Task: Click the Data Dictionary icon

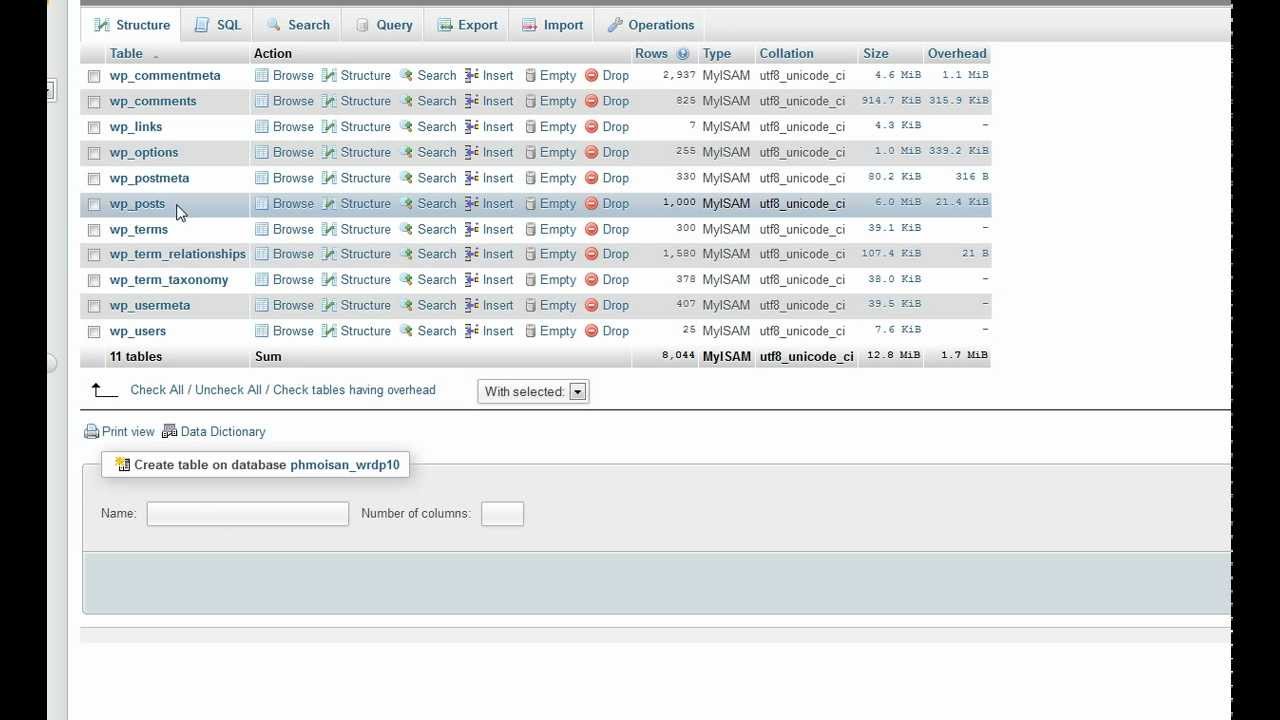Action: (x=170, y=431)
